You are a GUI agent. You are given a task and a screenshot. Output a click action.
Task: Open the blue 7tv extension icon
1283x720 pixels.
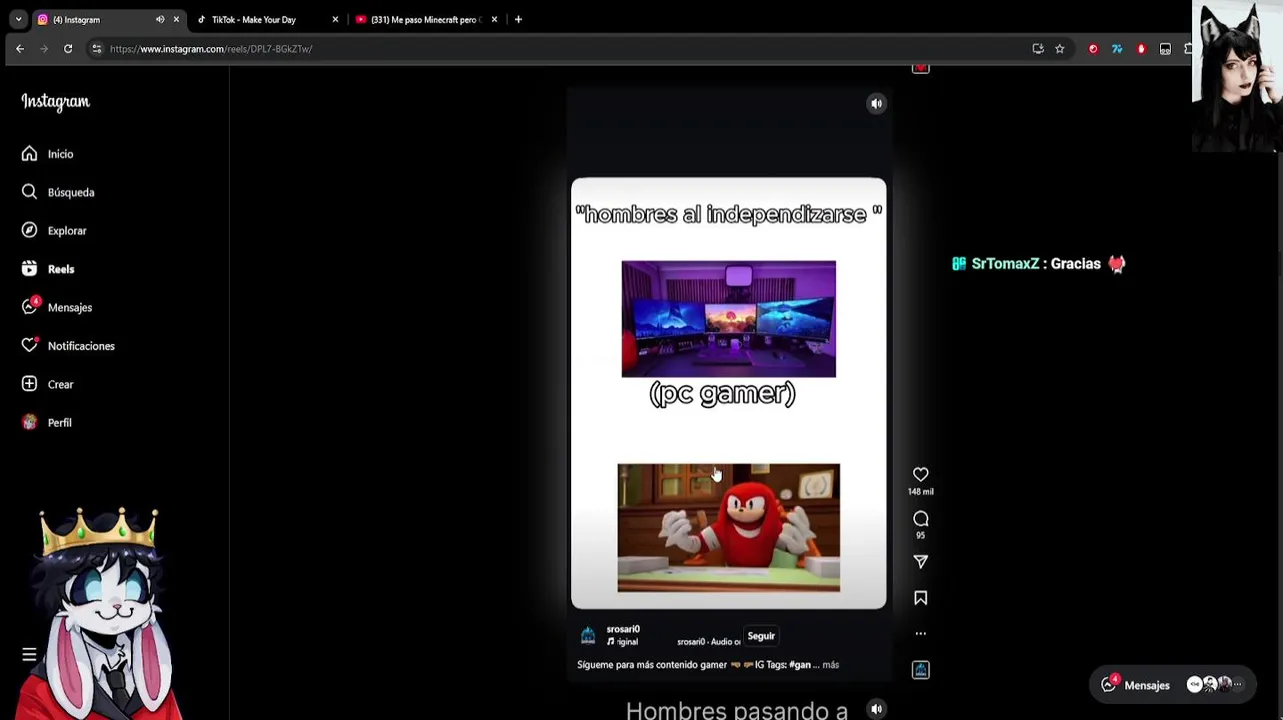pos(1117,49)
